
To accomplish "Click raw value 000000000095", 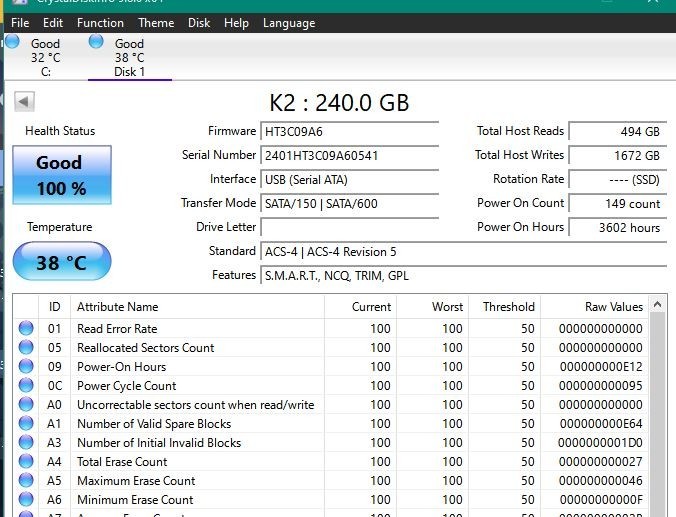I will [601, 385].
